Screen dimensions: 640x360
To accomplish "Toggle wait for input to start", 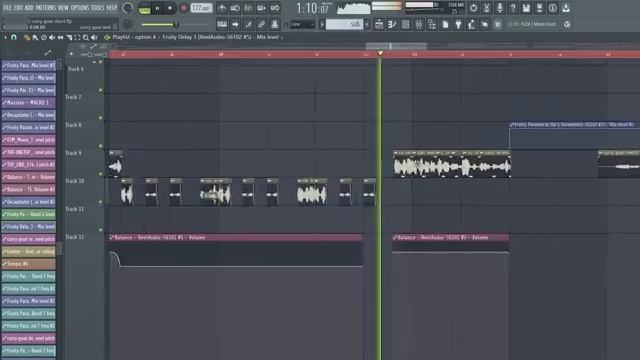I will pyautogui.click(x=235, y=8).
